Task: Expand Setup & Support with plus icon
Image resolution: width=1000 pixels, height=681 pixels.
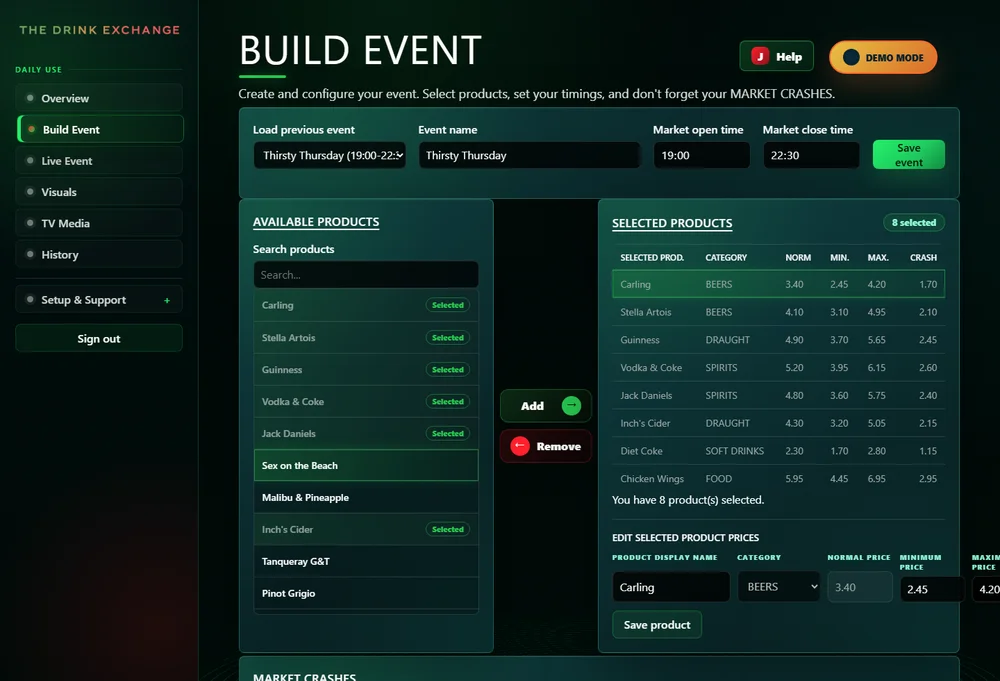Action: (x=167, y=300)
